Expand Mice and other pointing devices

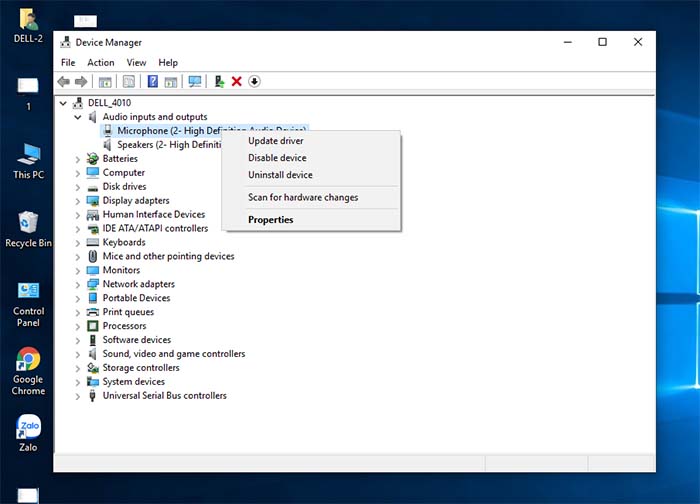click(78, 257)
